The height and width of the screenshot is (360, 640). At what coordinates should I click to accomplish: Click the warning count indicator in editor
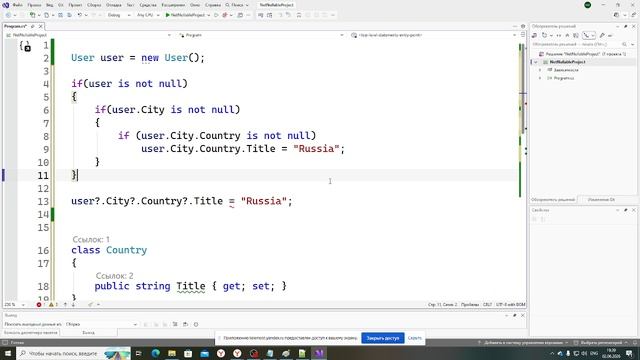pos(53,304)
